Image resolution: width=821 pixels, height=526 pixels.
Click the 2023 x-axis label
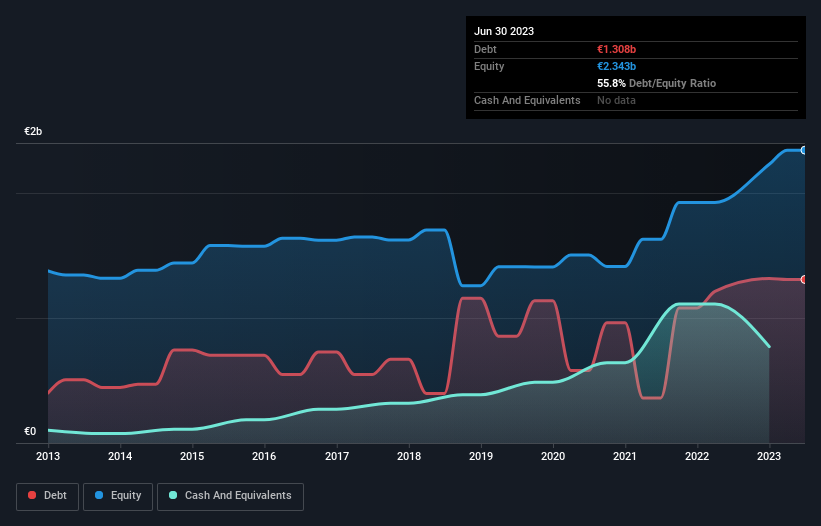coord(769,456)
